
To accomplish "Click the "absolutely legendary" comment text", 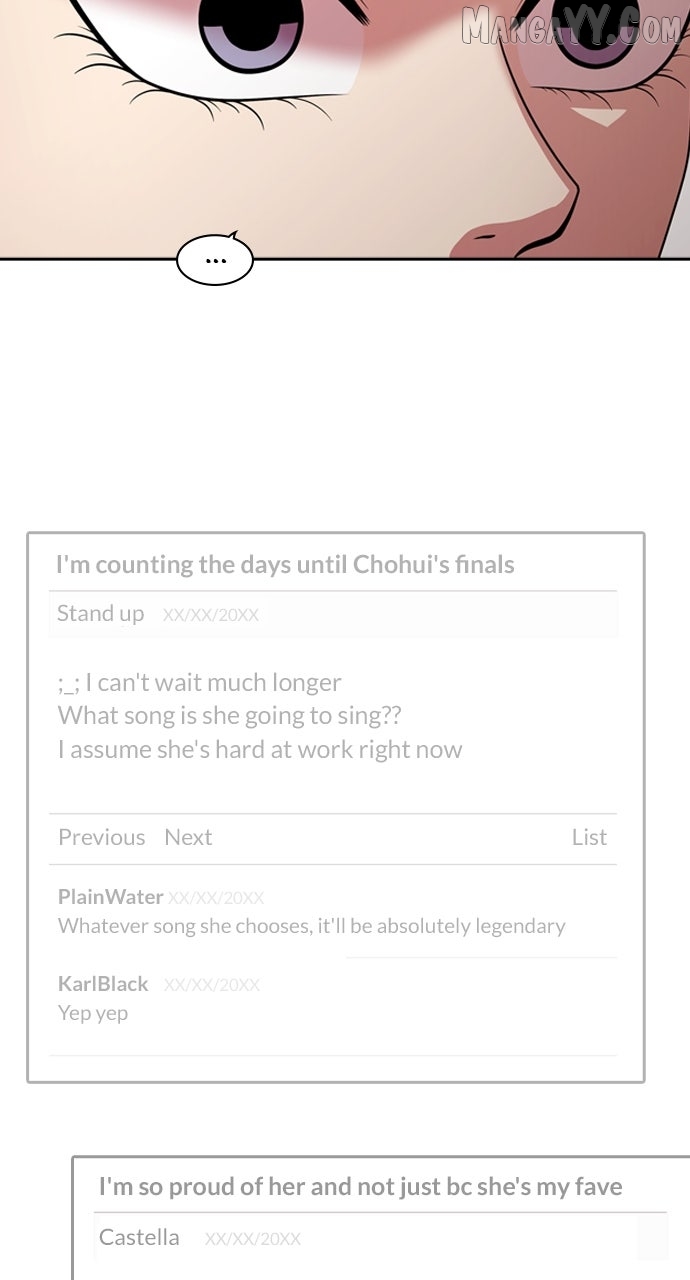I will 311,926.
